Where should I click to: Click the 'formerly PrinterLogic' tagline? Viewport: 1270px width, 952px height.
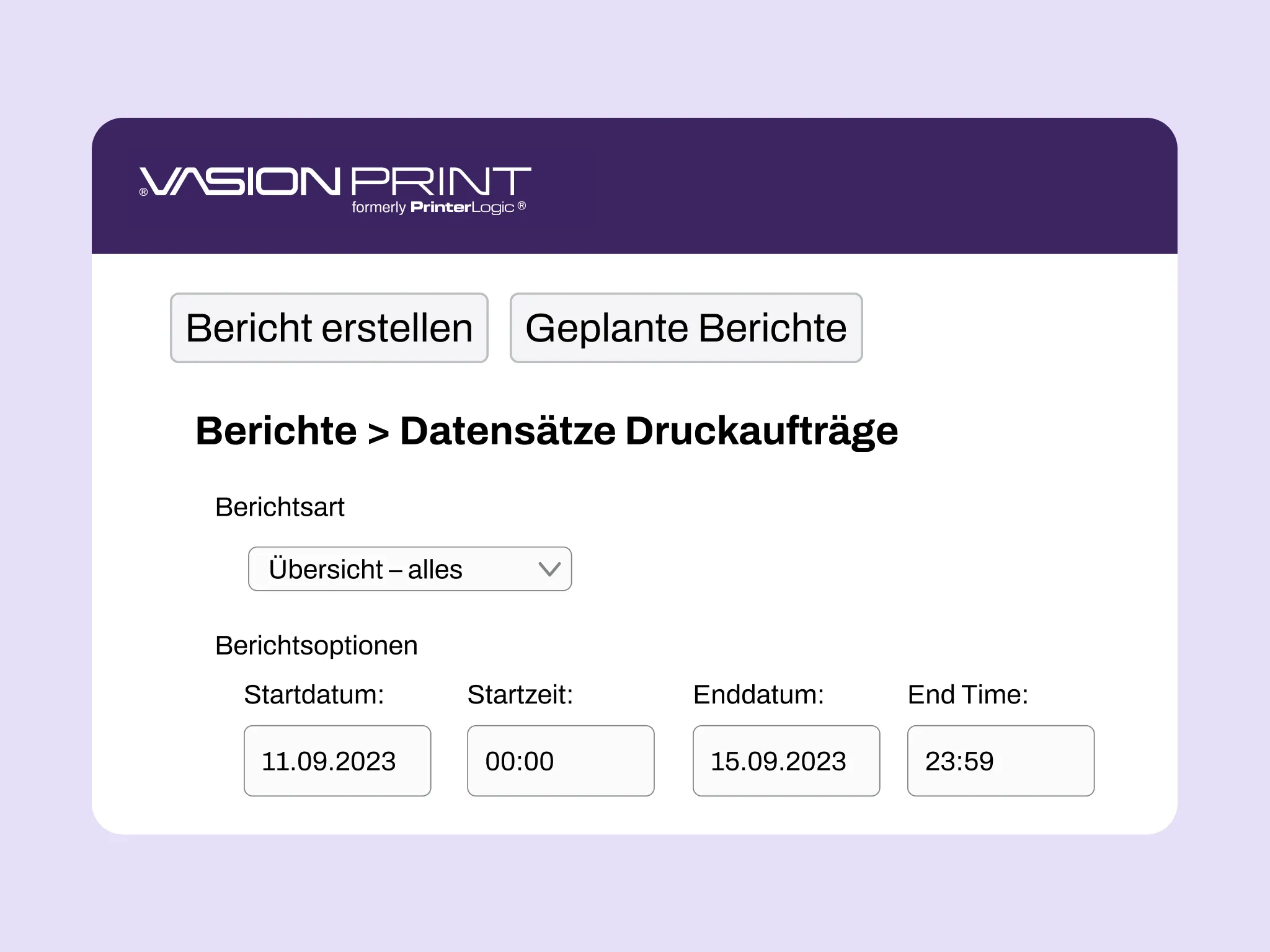438,207
